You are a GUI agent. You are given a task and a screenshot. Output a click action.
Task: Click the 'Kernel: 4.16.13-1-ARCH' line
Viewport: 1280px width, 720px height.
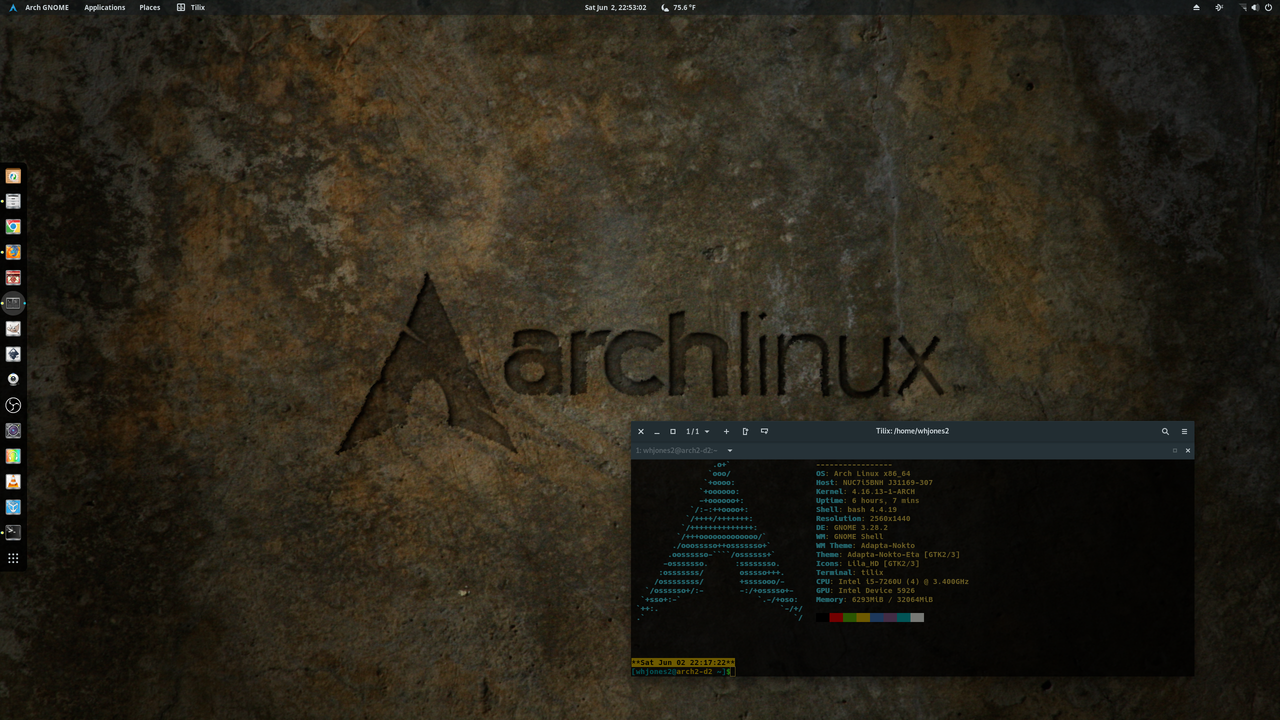(865, 492)
